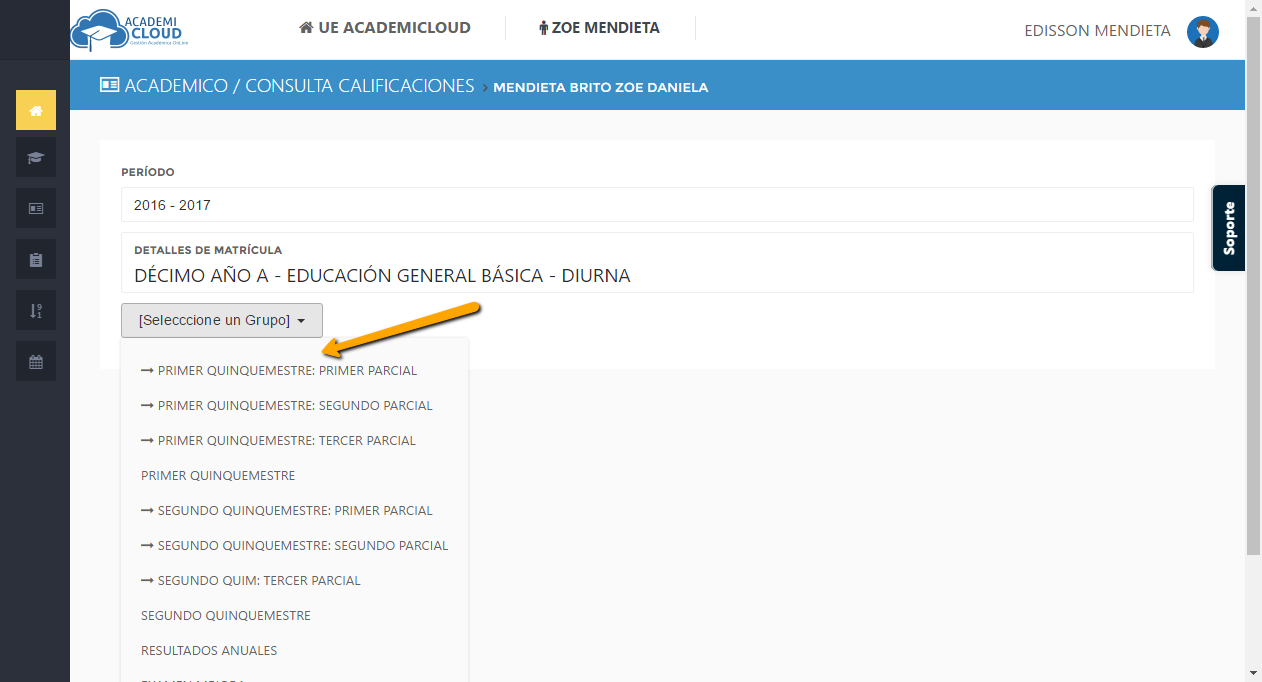
Task: Click ACADEMICO / CONSULTA CALIFICACIONES breadcrumb
Action: (299, 86)
